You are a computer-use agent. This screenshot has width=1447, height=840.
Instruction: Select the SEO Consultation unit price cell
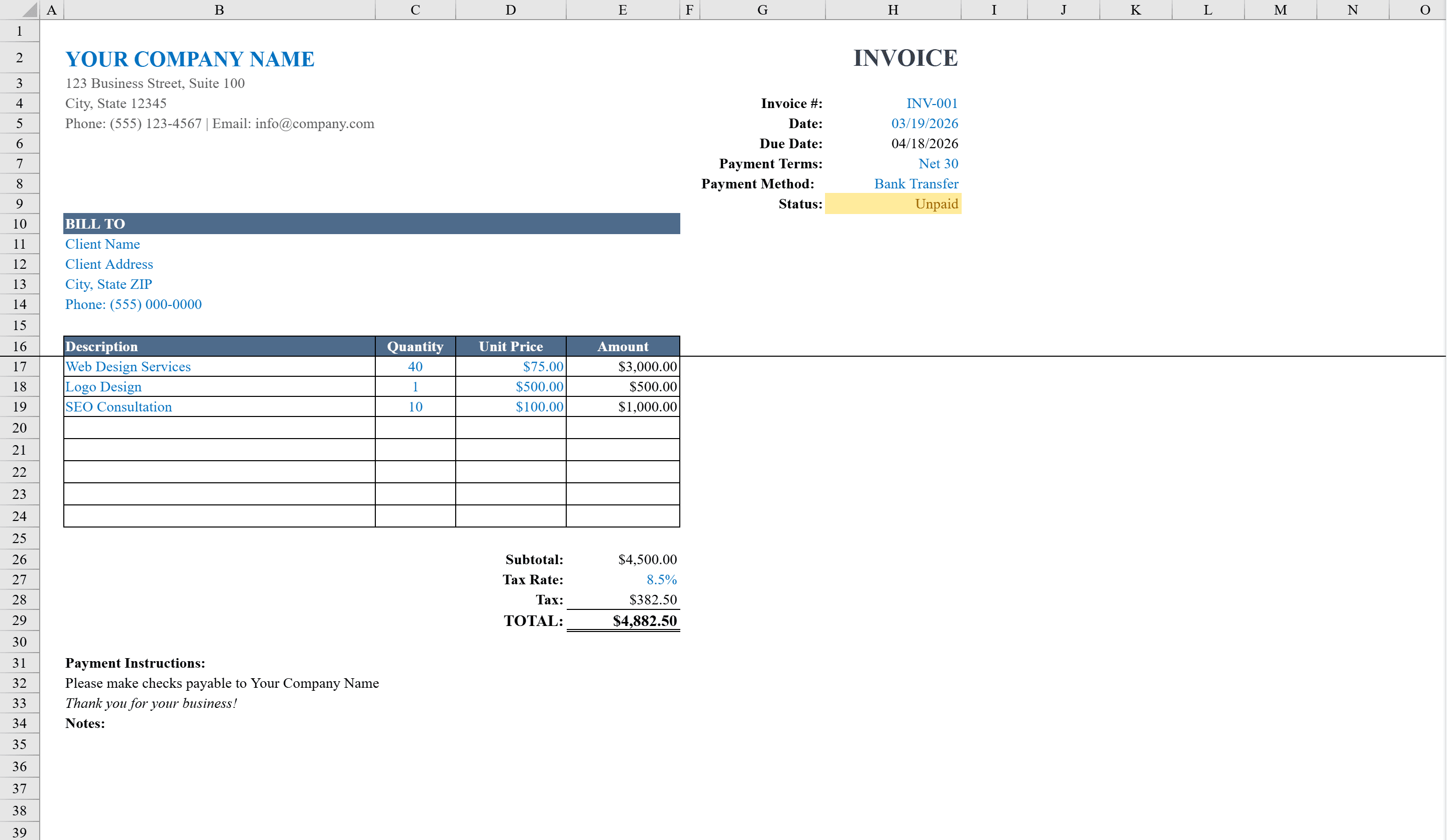point(510,406)
